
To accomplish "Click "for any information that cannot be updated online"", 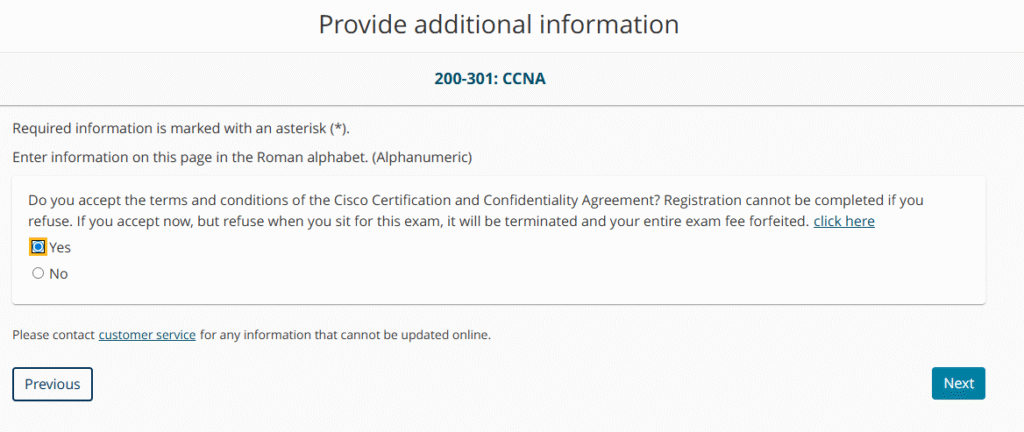I will [345, 335].
